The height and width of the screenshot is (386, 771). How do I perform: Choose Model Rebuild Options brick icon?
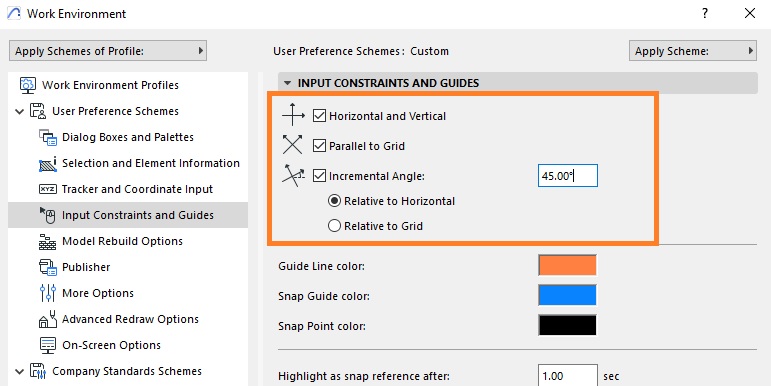click(48, 241)
